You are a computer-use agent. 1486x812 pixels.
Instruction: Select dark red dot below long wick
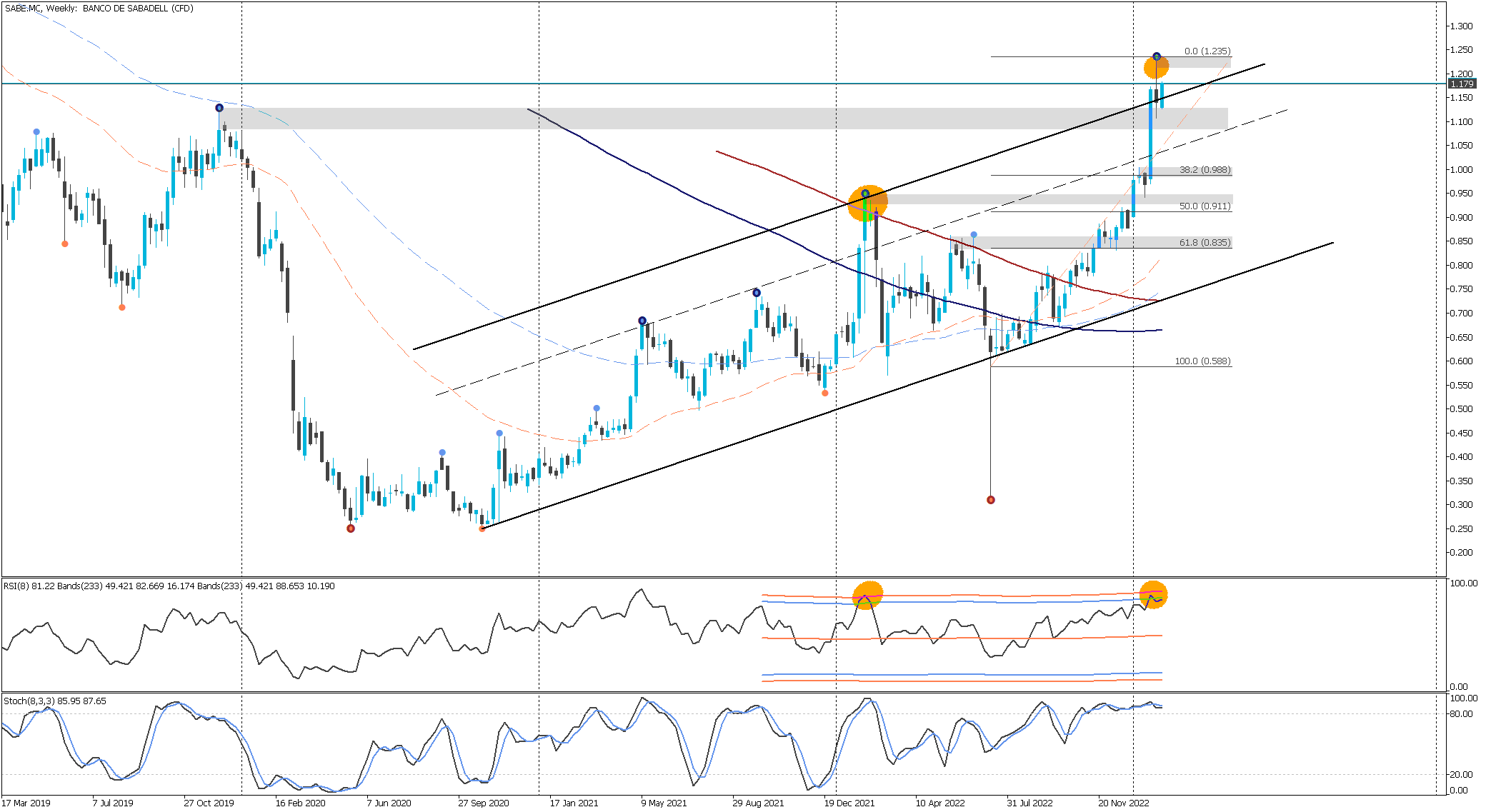click(x=990, y=500)
